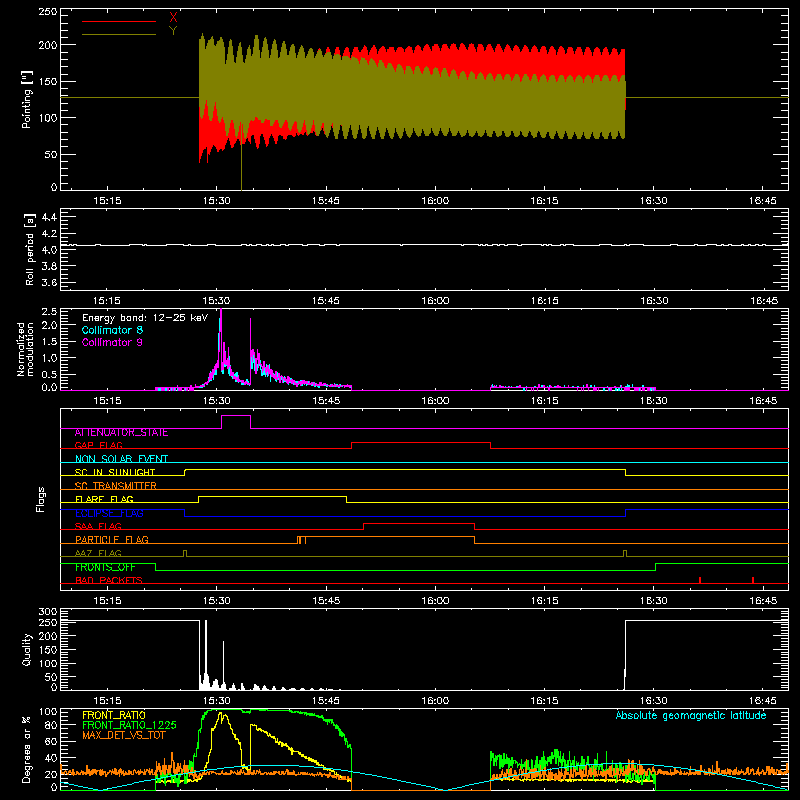Viewport: 800px width, 800px height.
Task: Click the GAP_FLAG label
Action: [98, 445]
